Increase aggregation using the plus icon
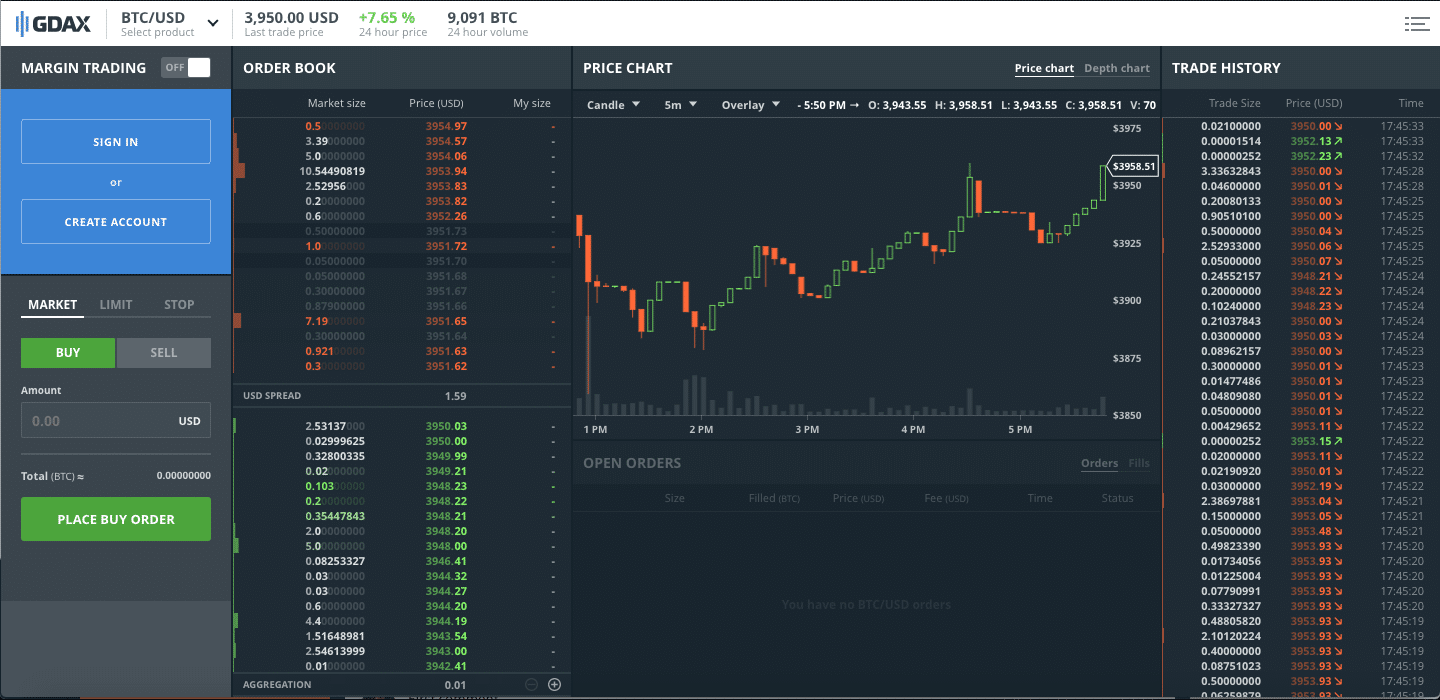 click(x=554, y=684)
